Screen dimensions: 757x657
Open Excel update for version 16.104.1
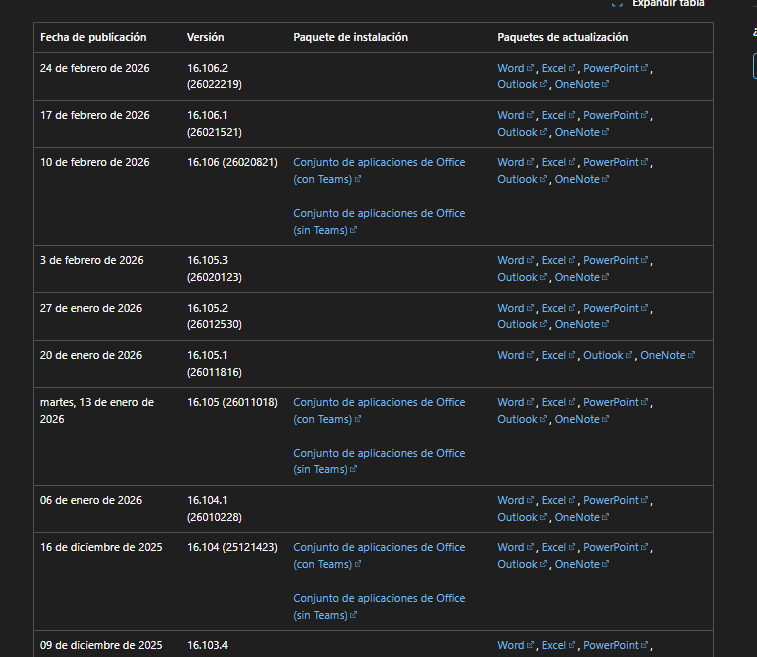(559, 500)
